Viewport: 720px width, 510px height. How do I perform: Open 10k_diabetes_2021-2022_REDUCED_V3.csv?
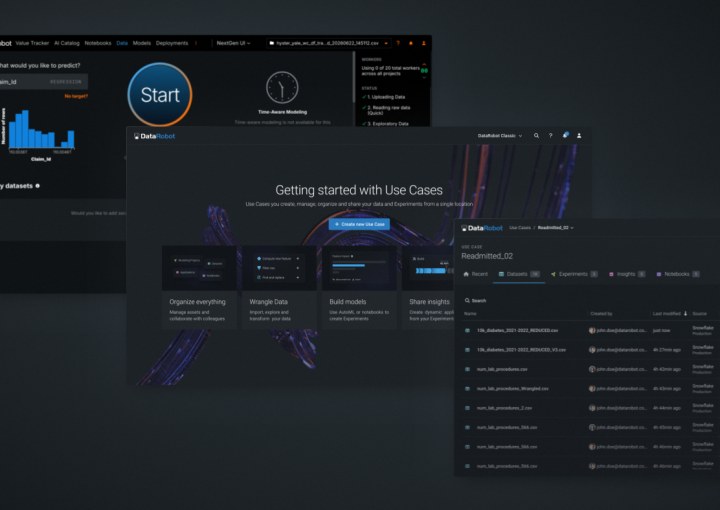[521, 350]
